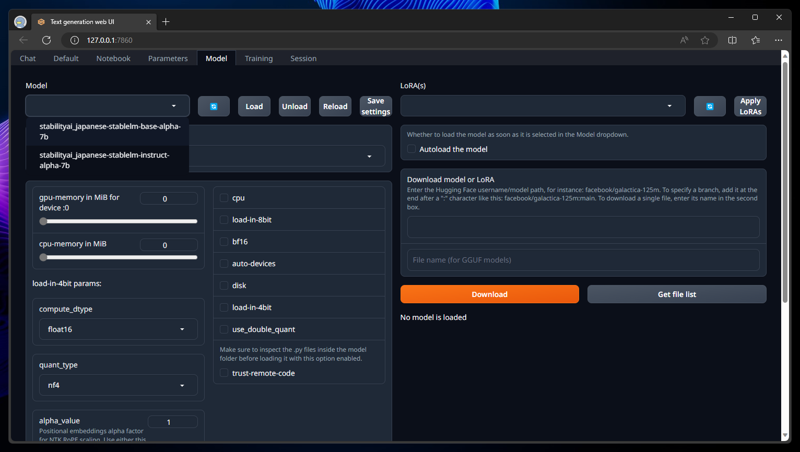Select stabilityai_japanese-stablelm-instruct-alpha-7b model

[x=108, y=160]
